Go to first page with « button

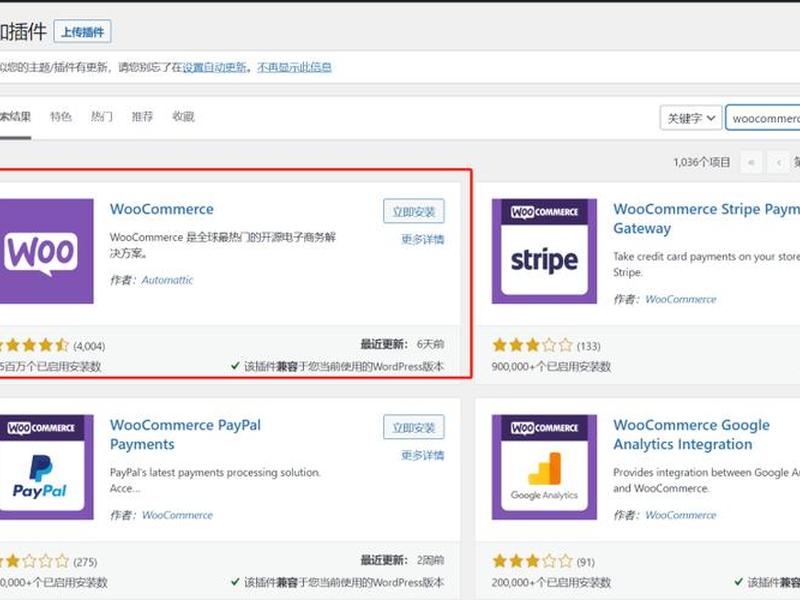coord(751,163)
